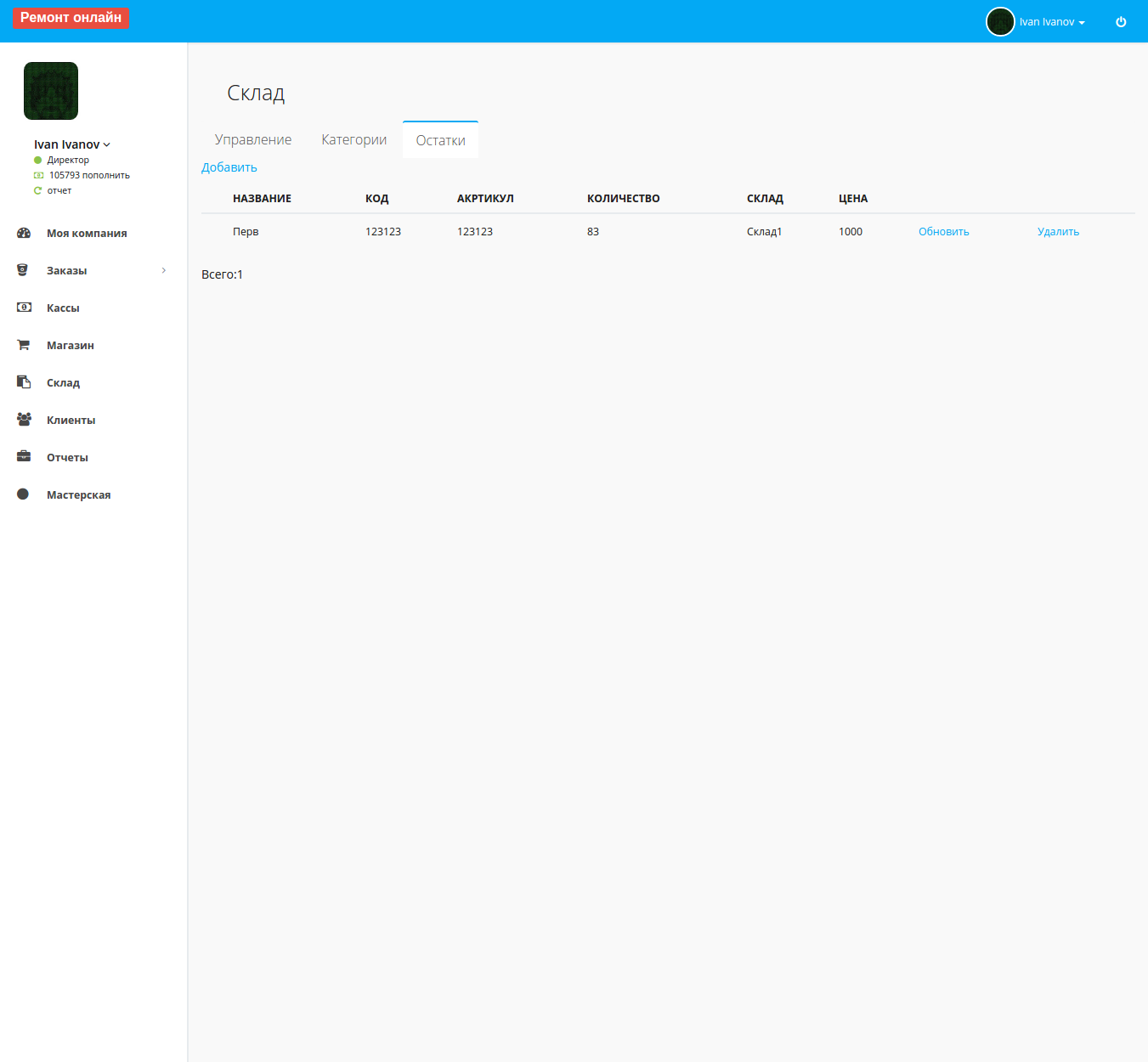The height and width of the screenshot is (1062, 1148).
Task: Click the Перв name cell
Action: coord(246,232)
